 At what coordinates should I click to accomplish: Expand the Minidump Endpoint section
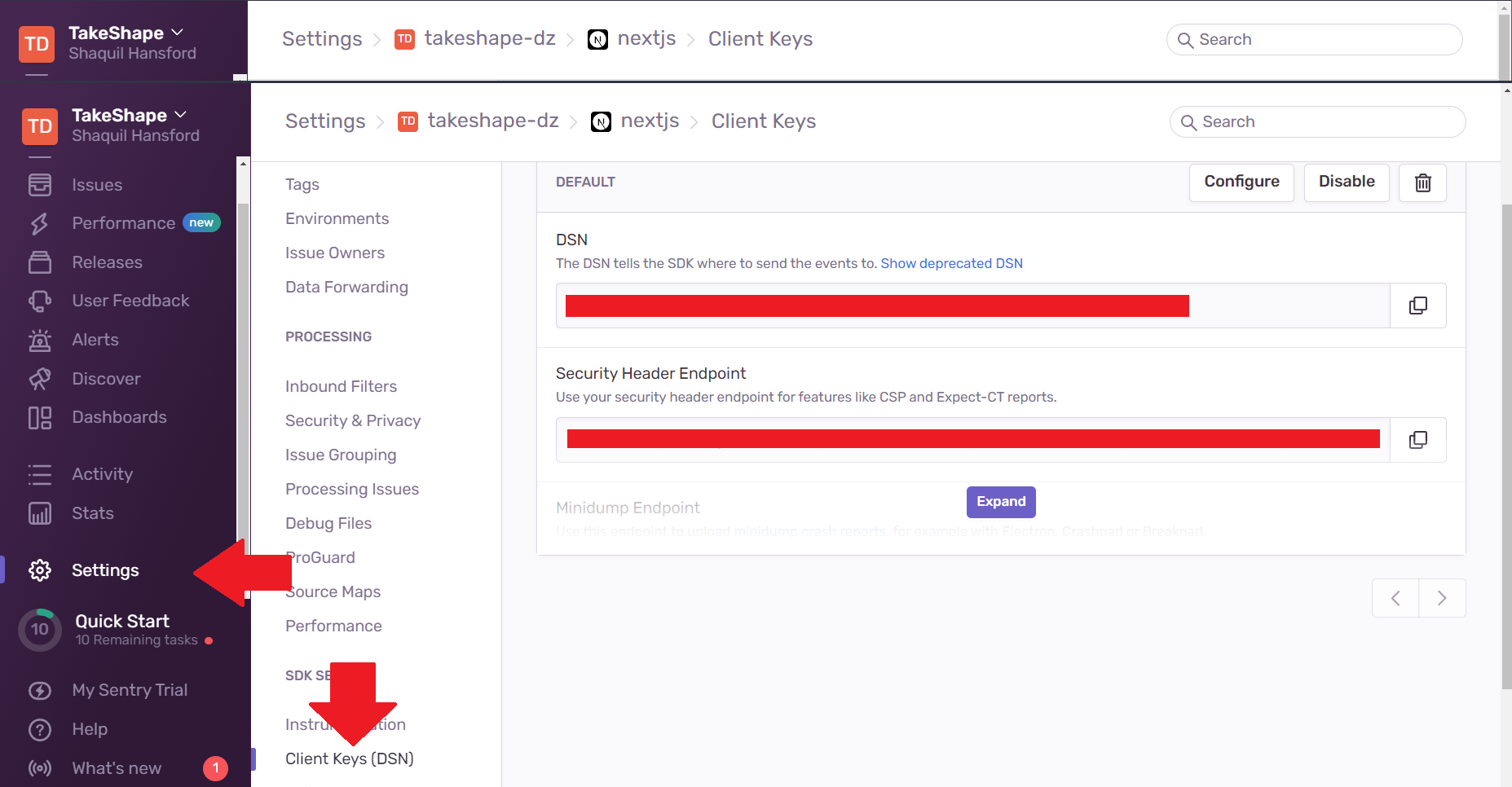pyautogui.click(x=1001, y=502)
